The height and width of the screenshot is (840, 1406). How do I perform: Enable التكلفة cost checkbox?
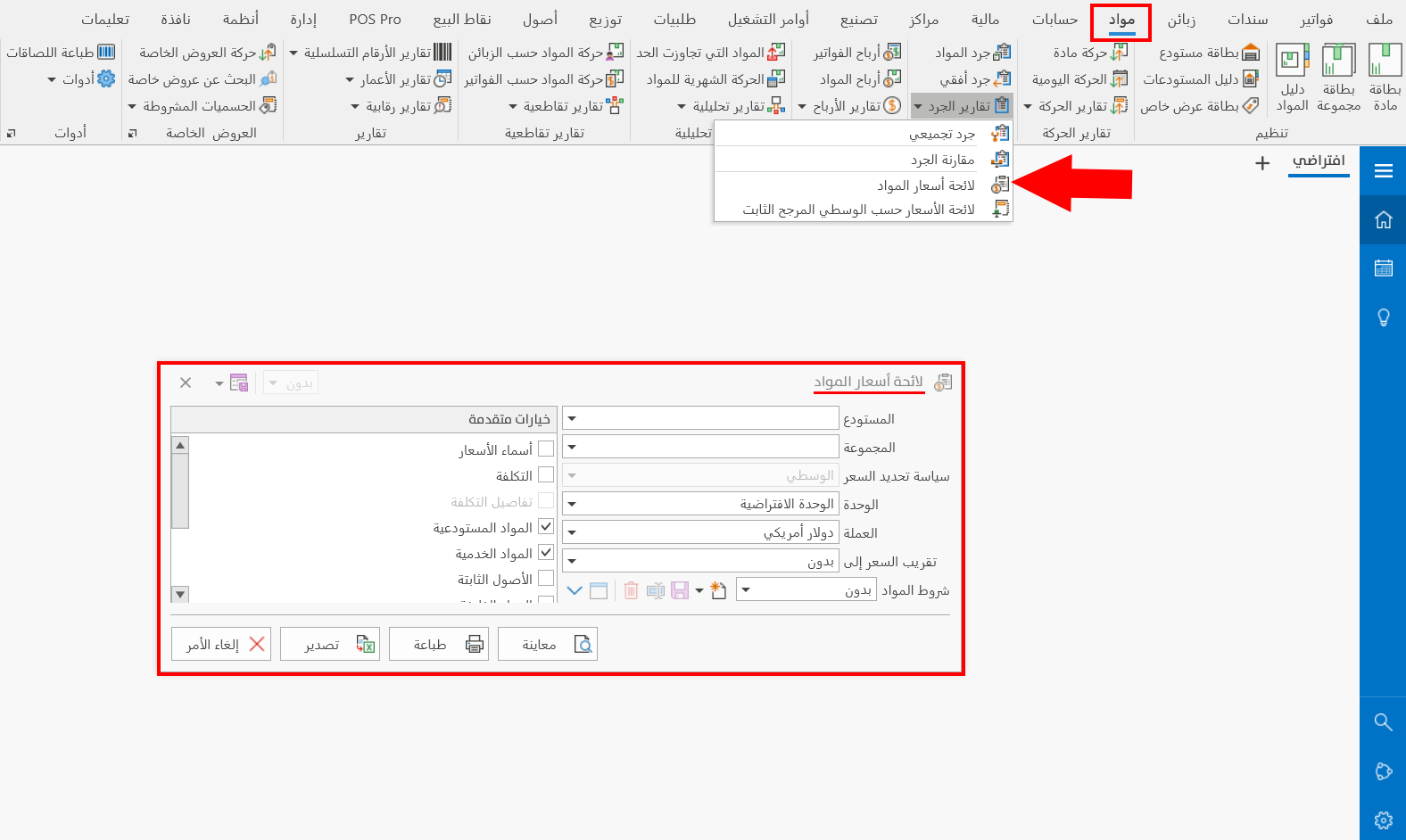click(546, 474)
